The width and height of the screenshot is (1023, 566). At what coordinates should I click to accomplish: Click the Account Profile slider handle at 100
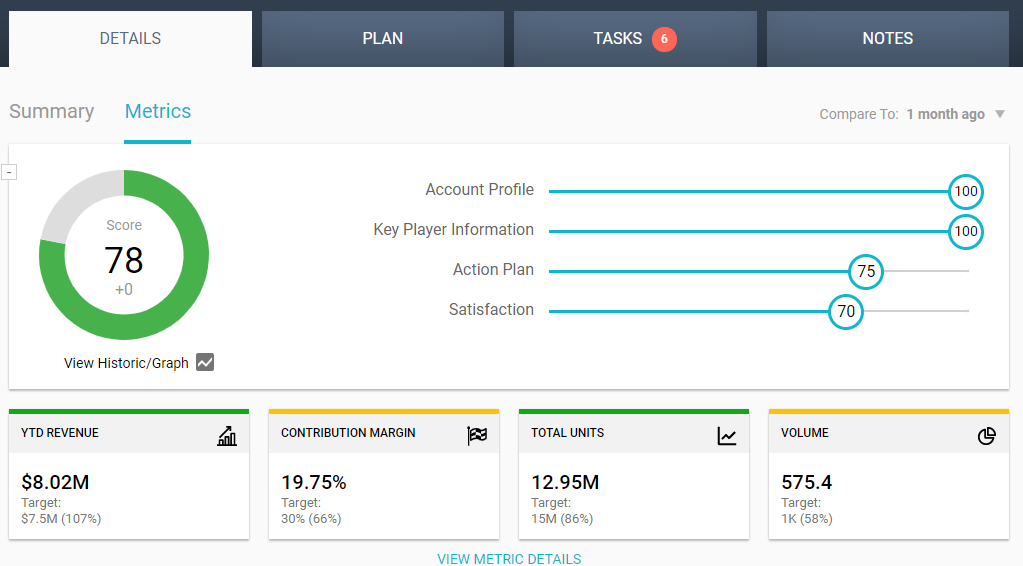(965, 191)
